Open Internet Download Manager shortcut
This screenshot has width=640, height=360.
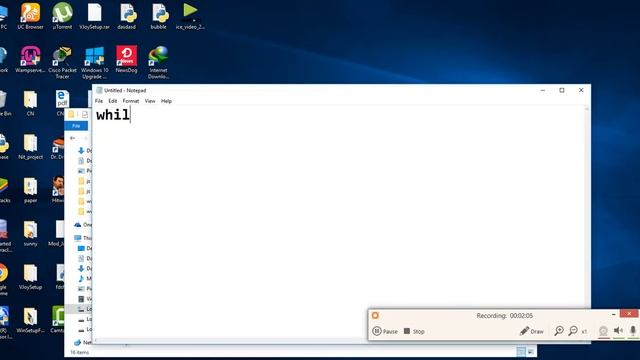158,62
